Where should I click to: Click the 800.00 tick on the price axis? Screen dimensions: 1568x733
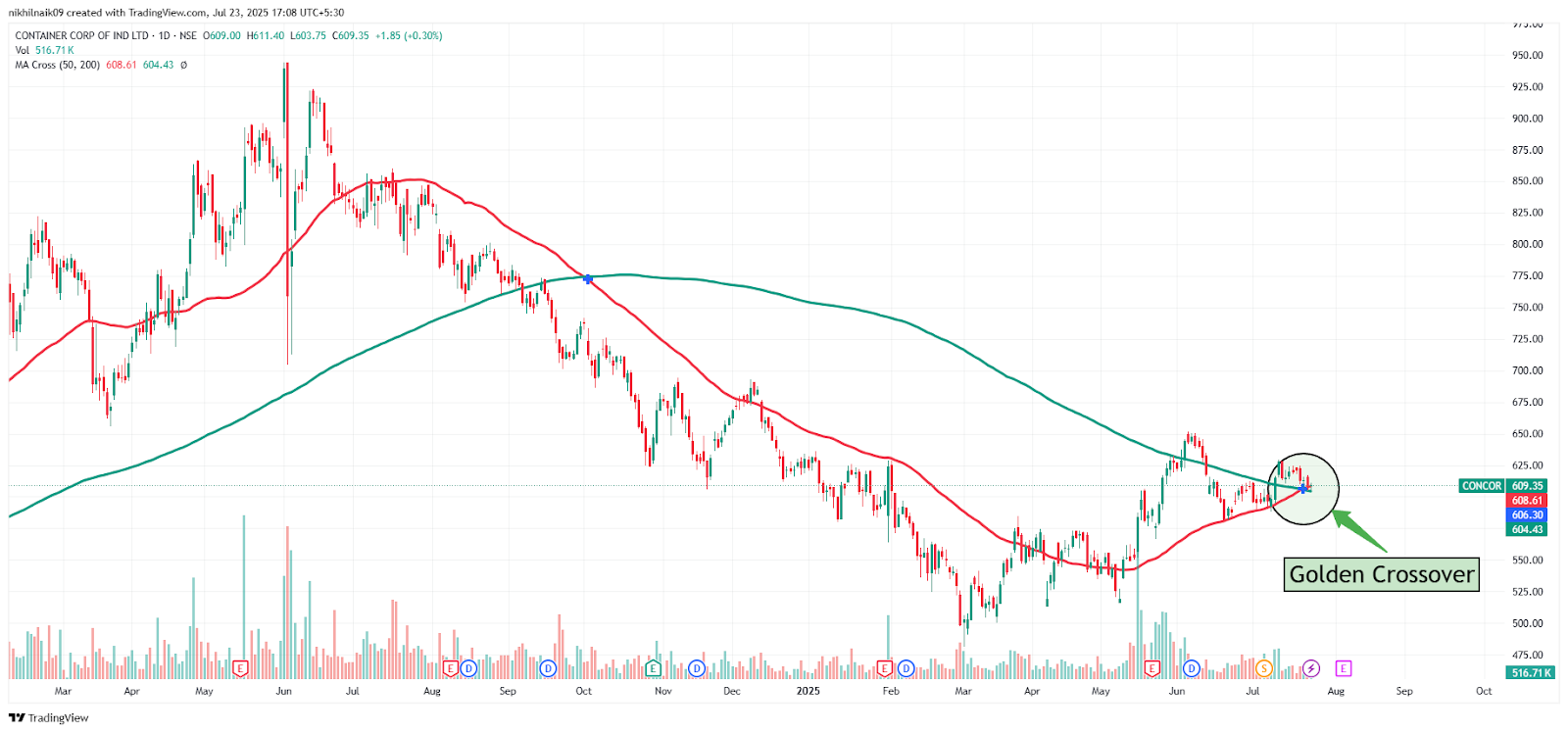tap(1528, 244)
